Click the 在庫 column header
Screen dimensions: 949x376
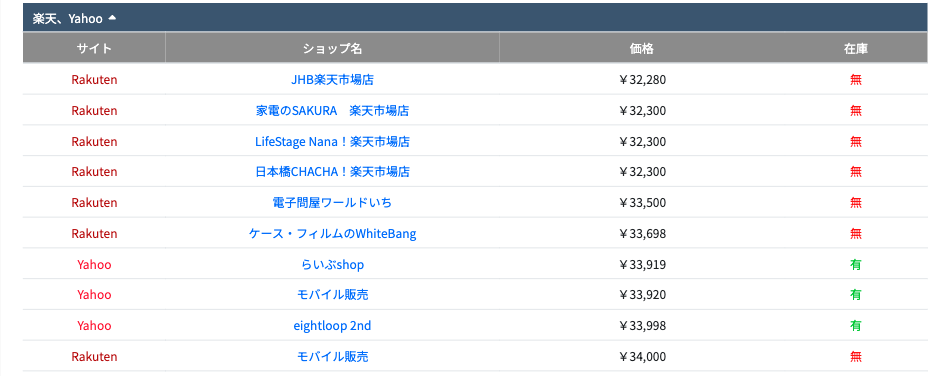(856, 48)
